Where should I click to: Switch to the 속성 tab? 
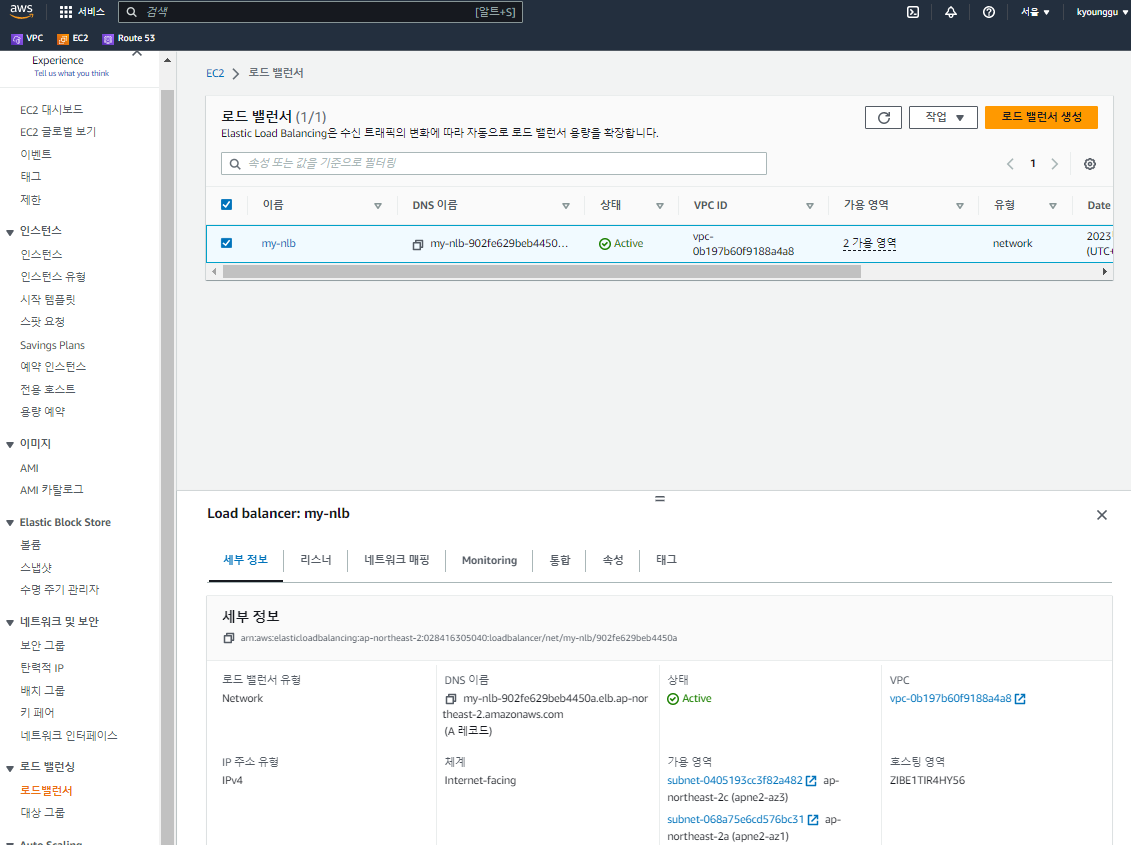point(613,560)
